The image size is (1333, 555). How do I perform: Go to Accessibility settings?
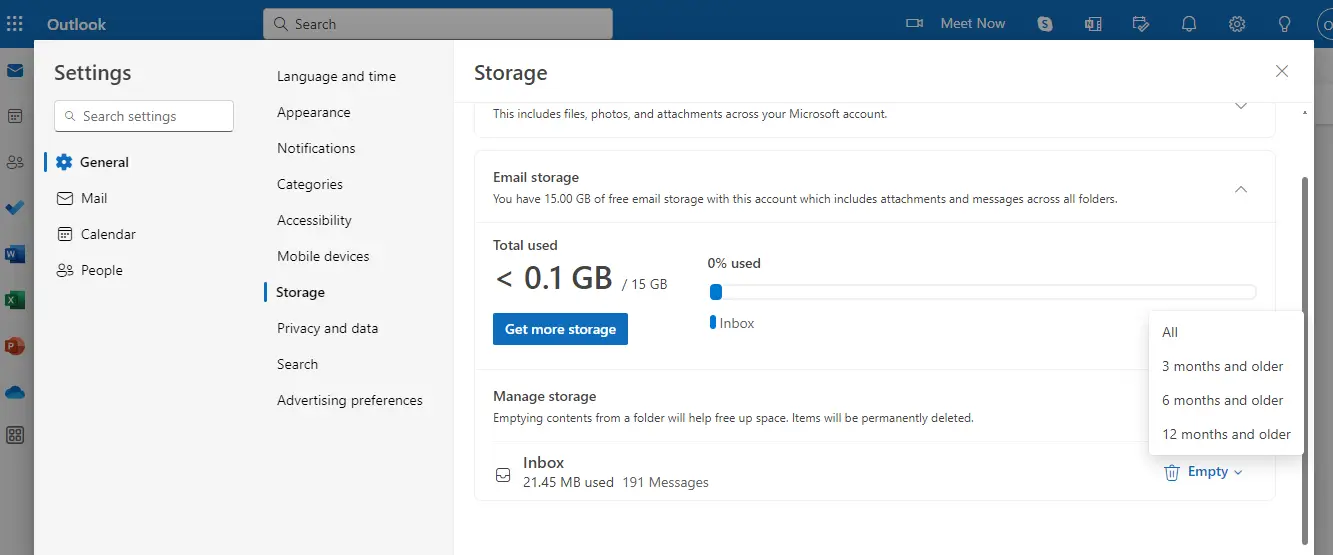pyautogui.click(x=314, y=220)
